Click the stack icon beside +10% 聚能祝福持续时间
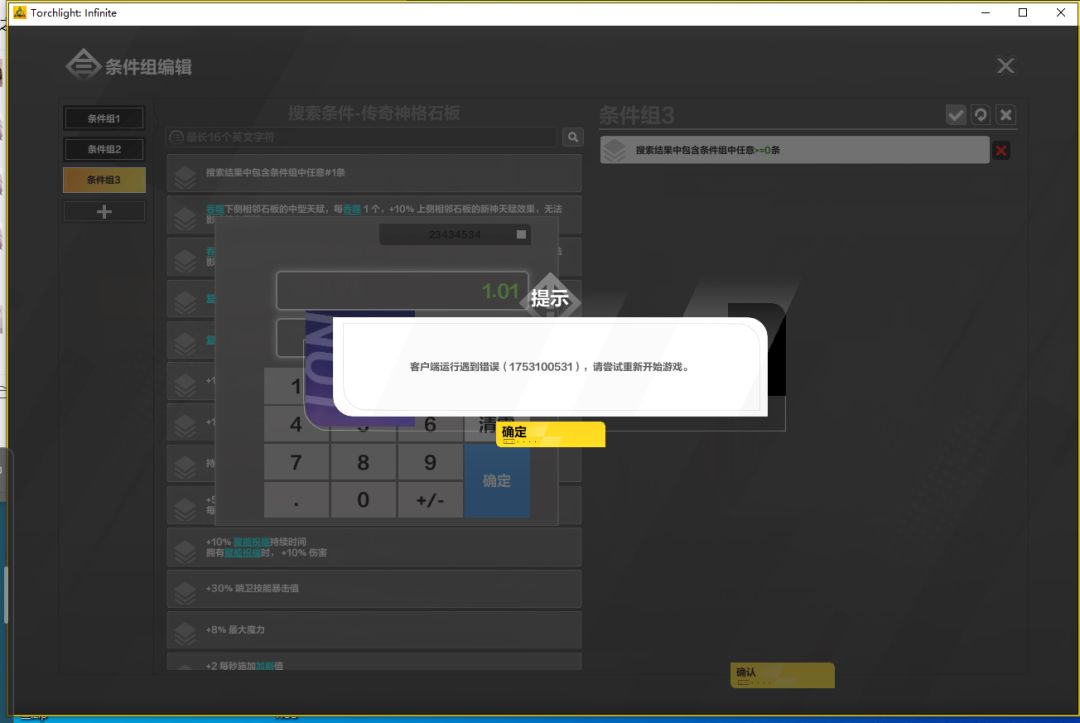 coord(185,552)
